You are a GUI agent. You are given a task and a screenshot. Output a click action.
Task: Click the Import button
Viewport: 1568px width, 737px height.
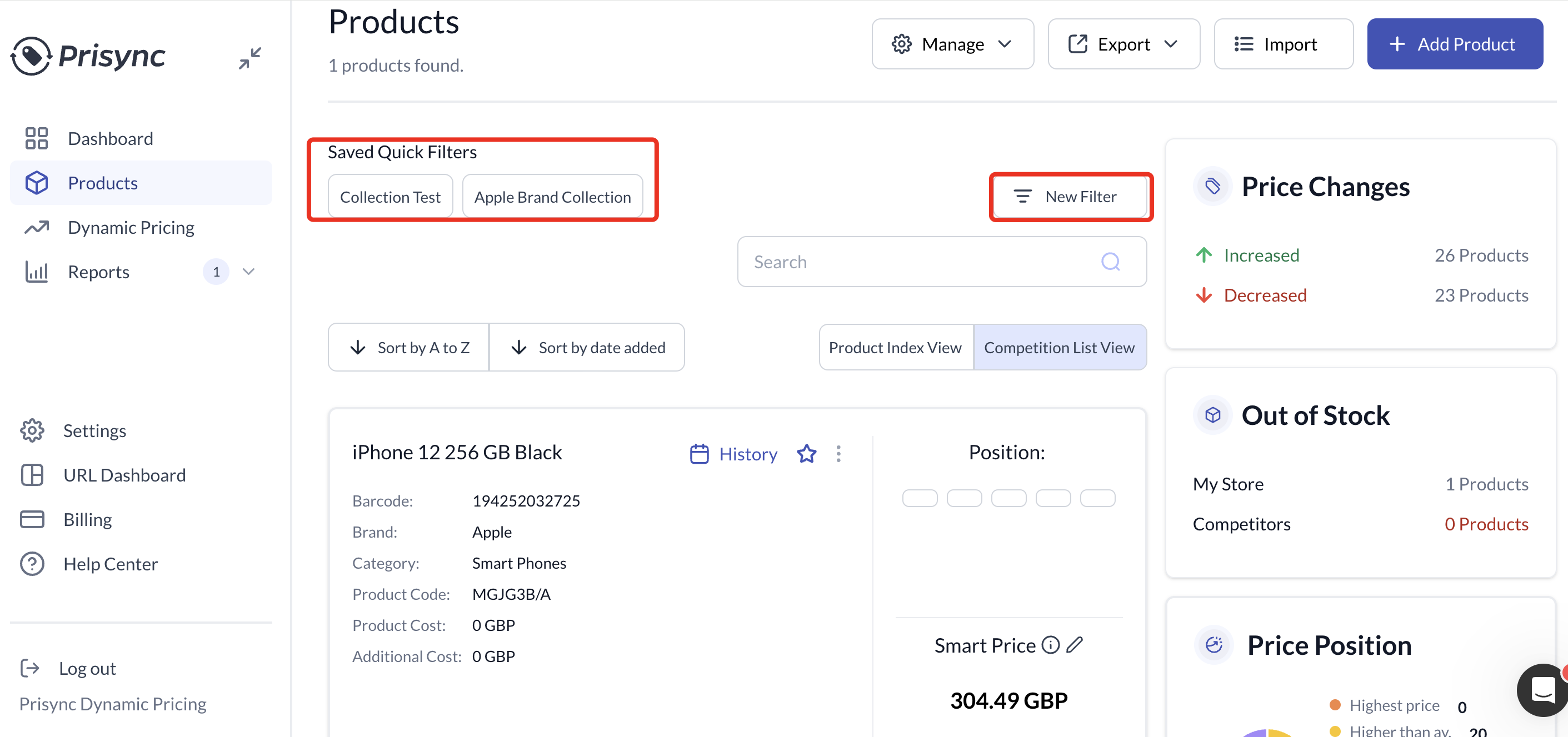1283,44
